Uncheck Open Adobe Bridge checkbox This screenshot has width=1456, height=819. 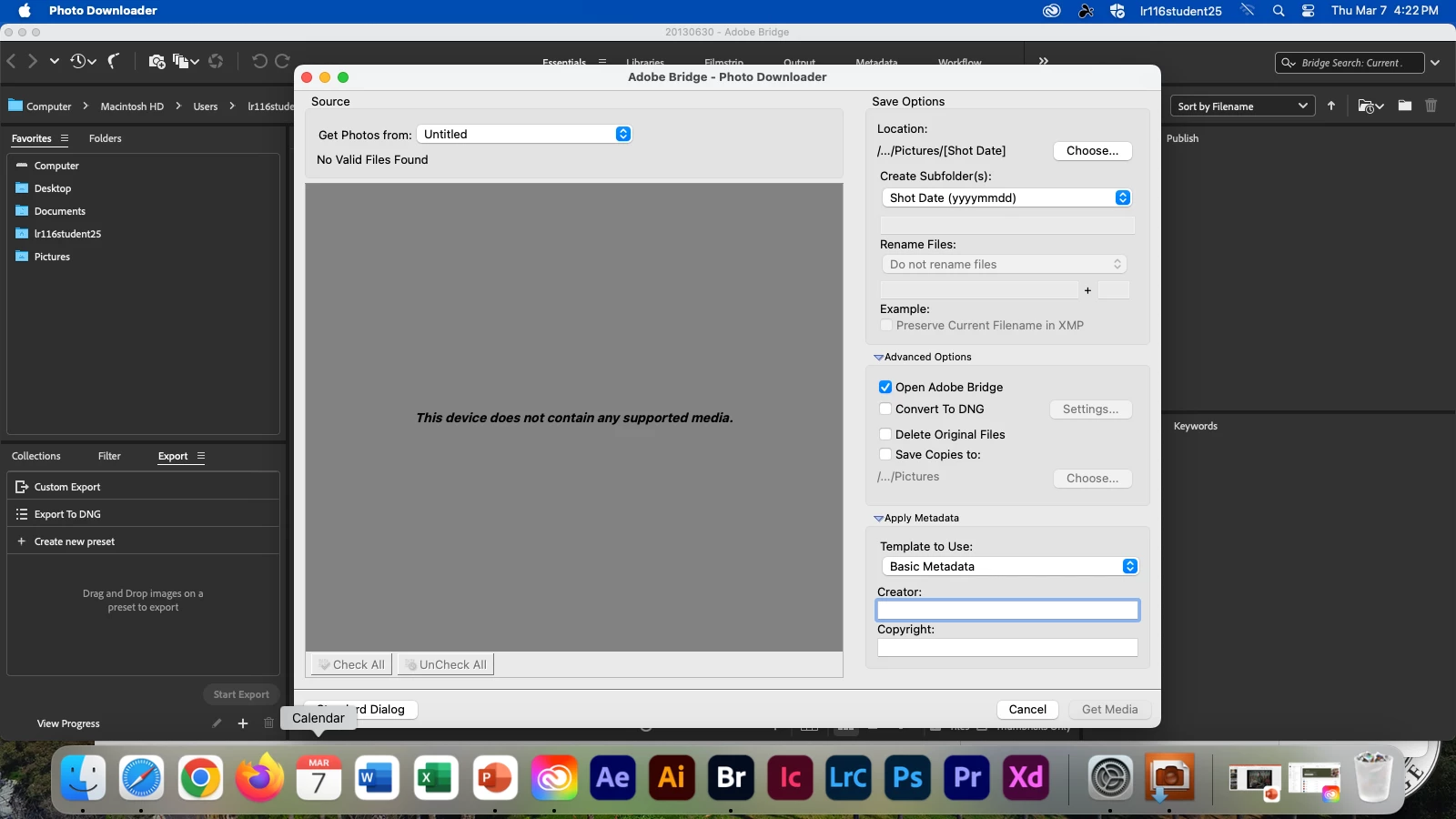pyautogui.click(x=885, y=387)
